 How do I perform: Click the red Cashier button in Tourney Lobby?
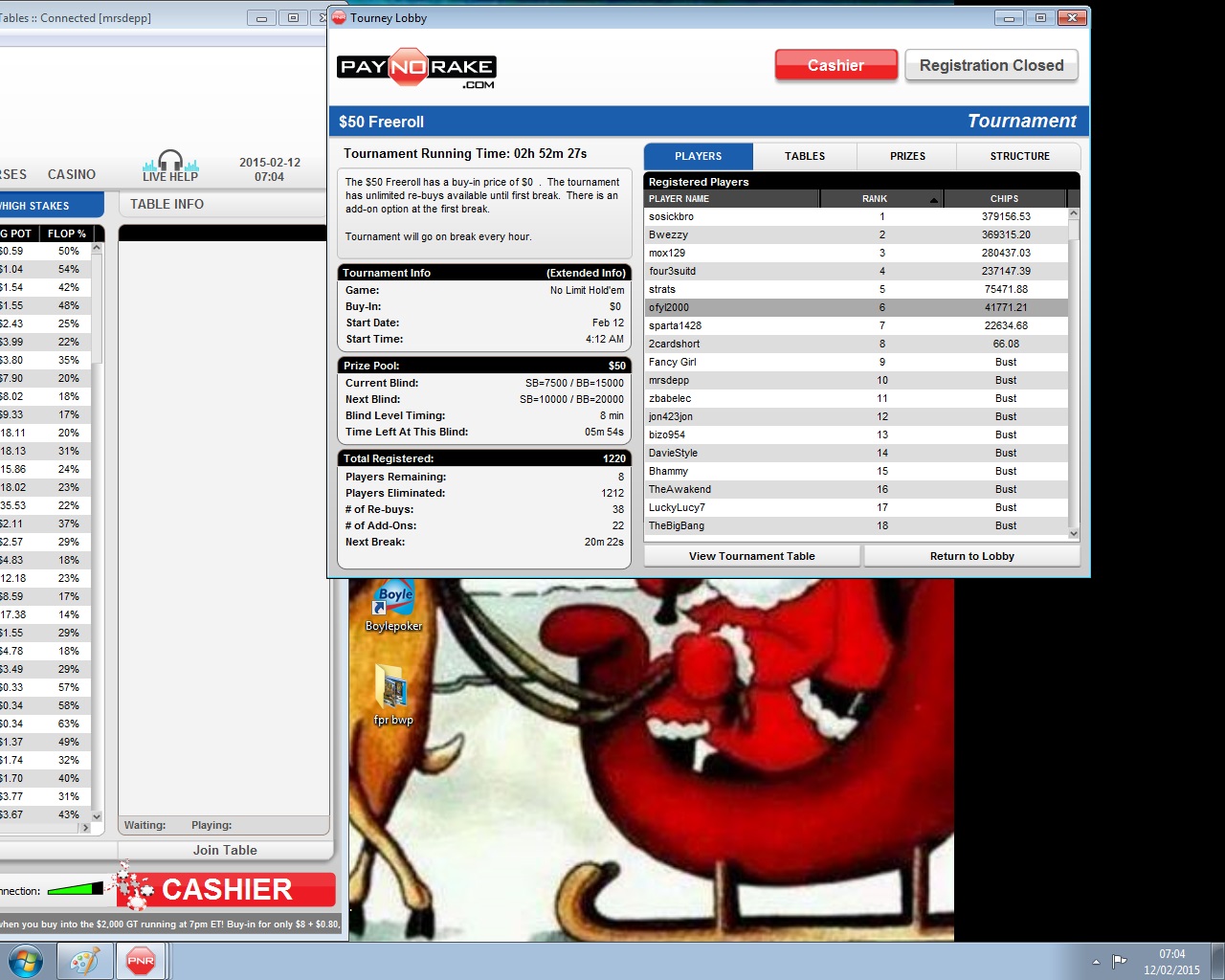point(835,65)
